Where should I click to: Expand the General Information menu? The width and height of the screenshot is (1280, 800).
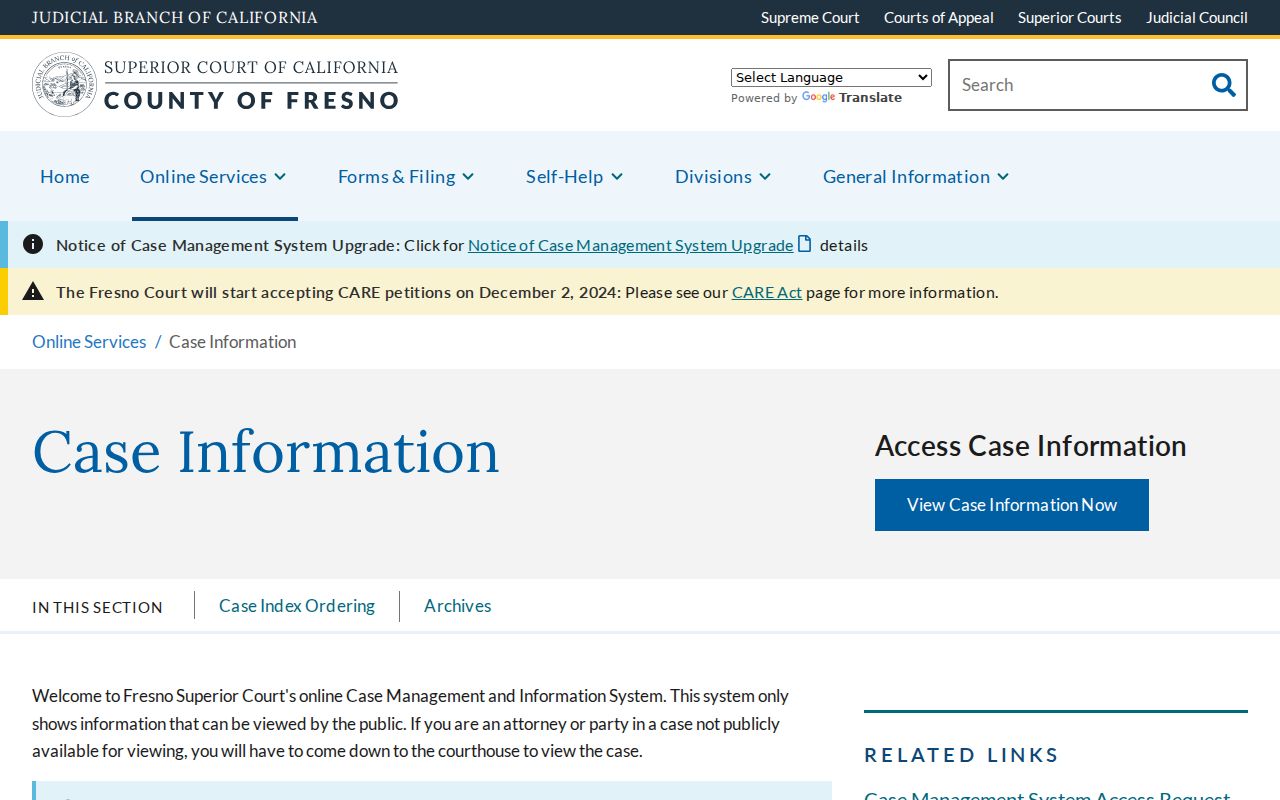[916, 176]
